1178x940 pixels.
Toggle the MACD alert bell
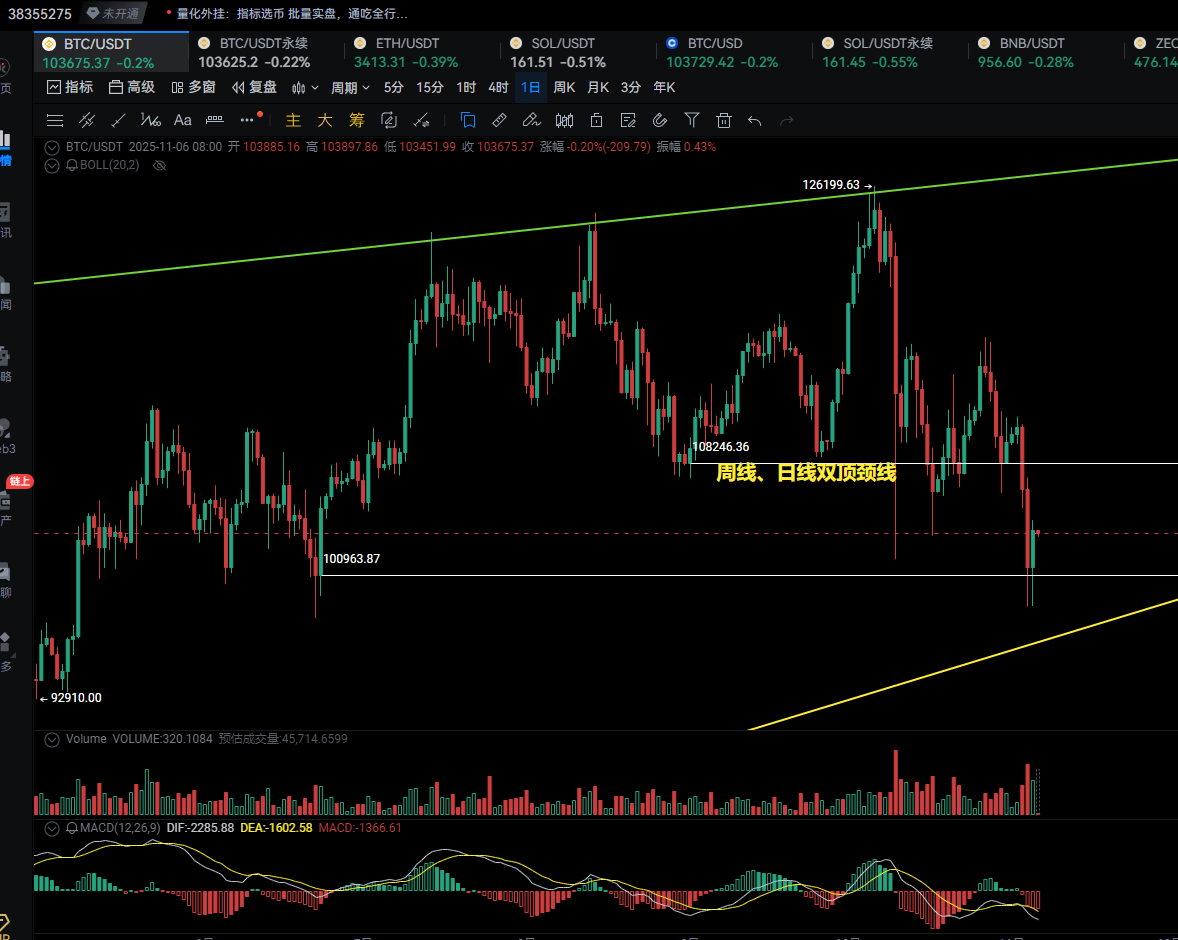pos(72,828)
